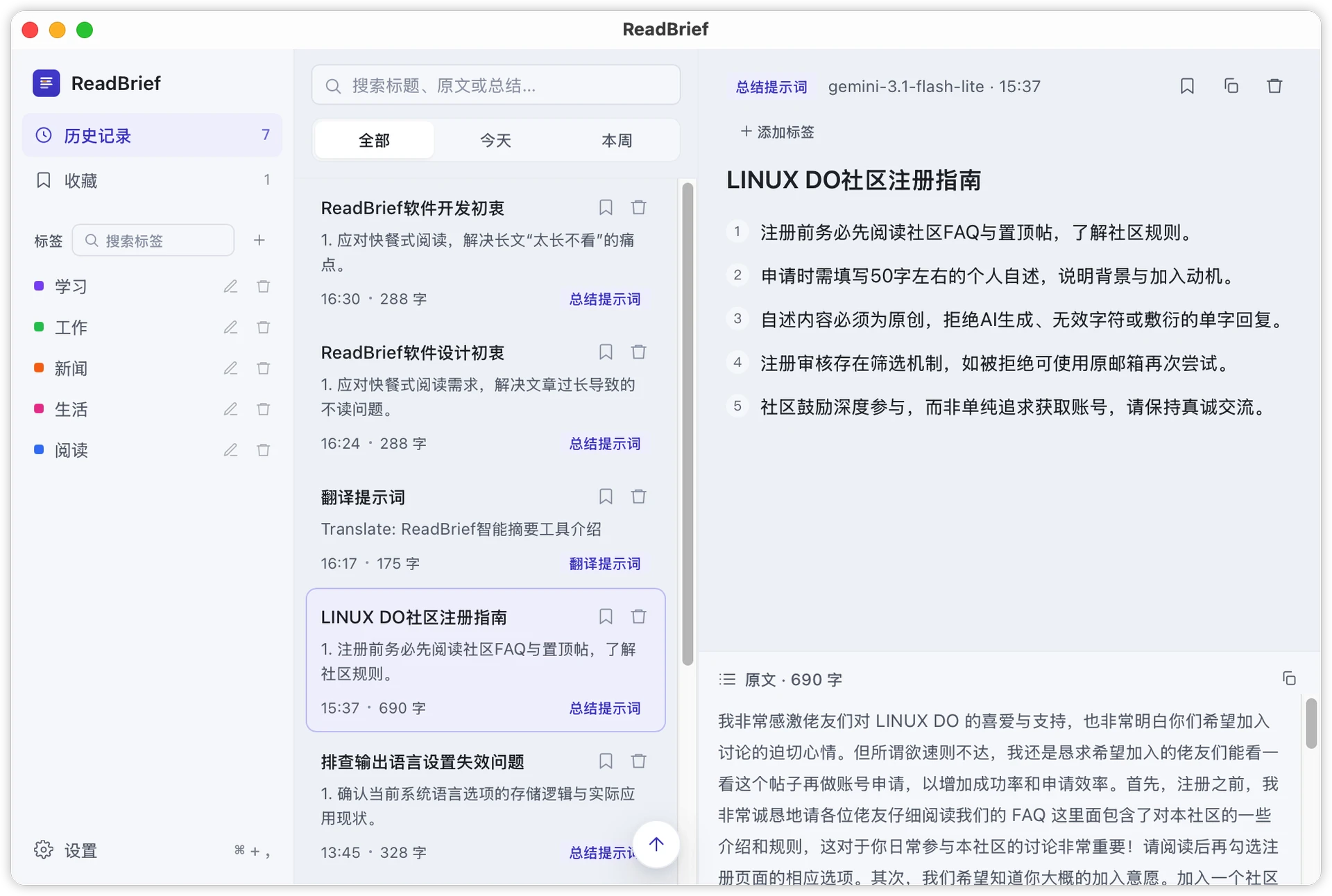Delete the 学习 tag
The width and height of the screenshot is (1332, 896).
(264, 286)
